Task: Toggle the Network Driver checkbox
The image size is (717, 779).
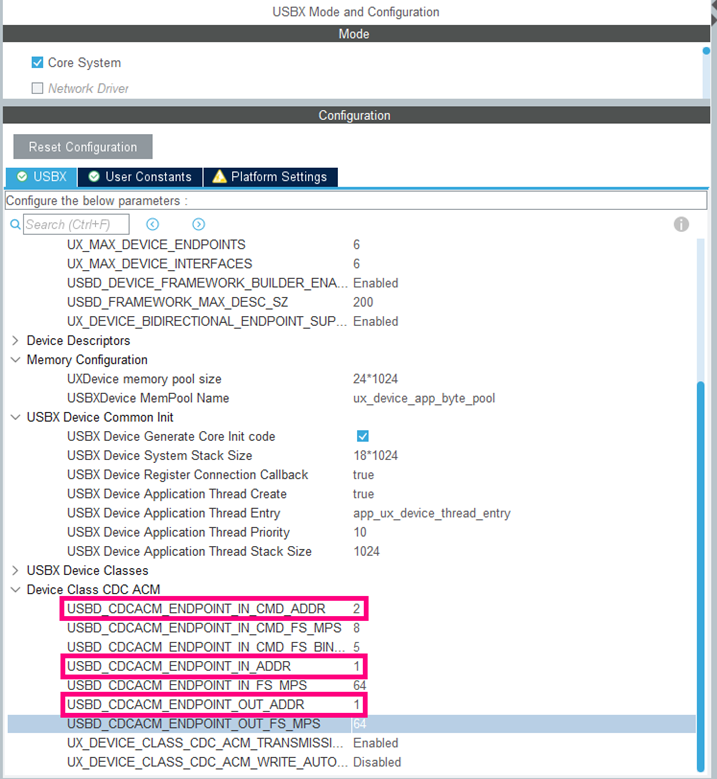Action: tap(37, 88)
